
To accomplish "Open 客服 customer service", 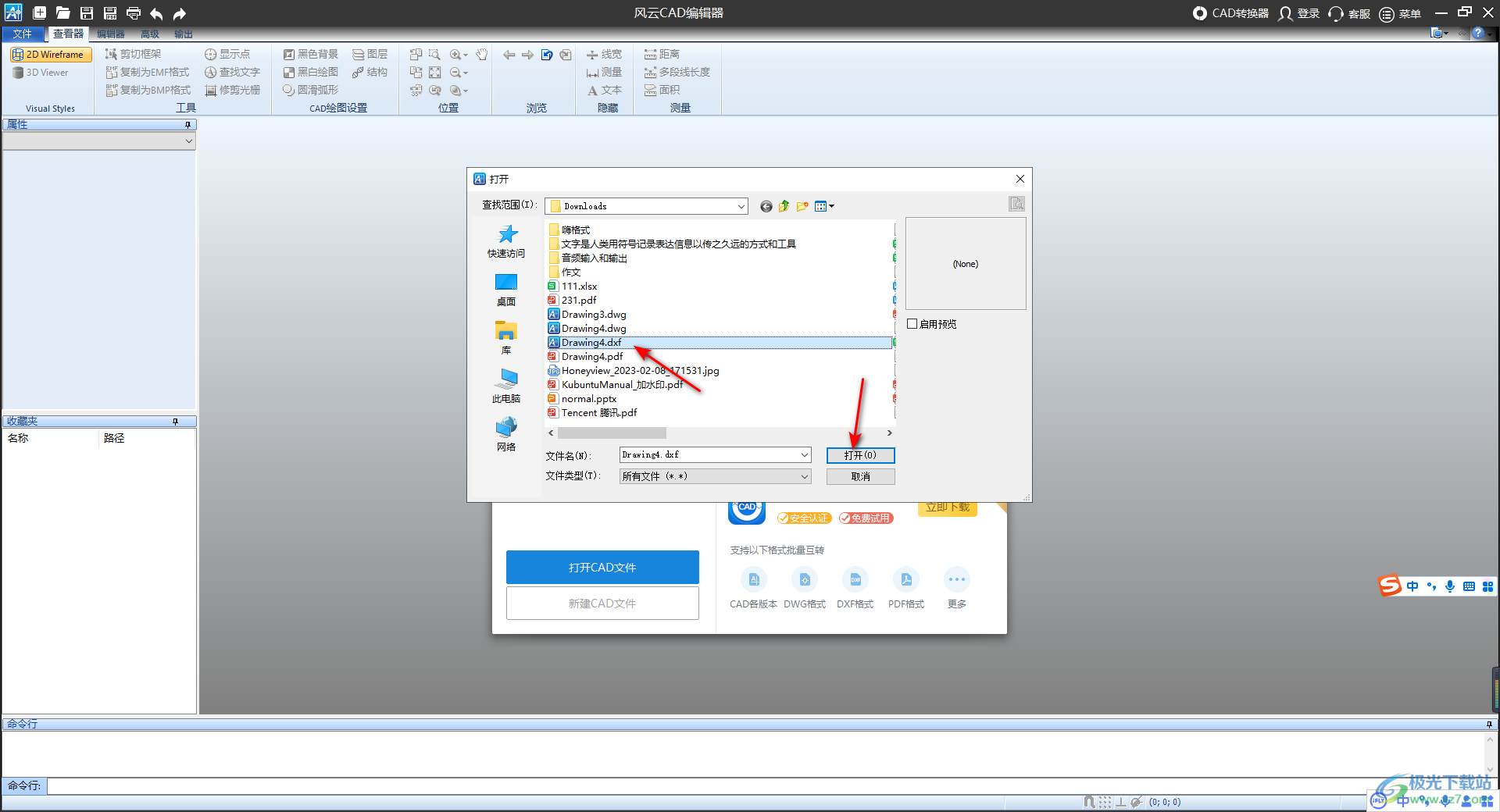I will (1349, 13).
